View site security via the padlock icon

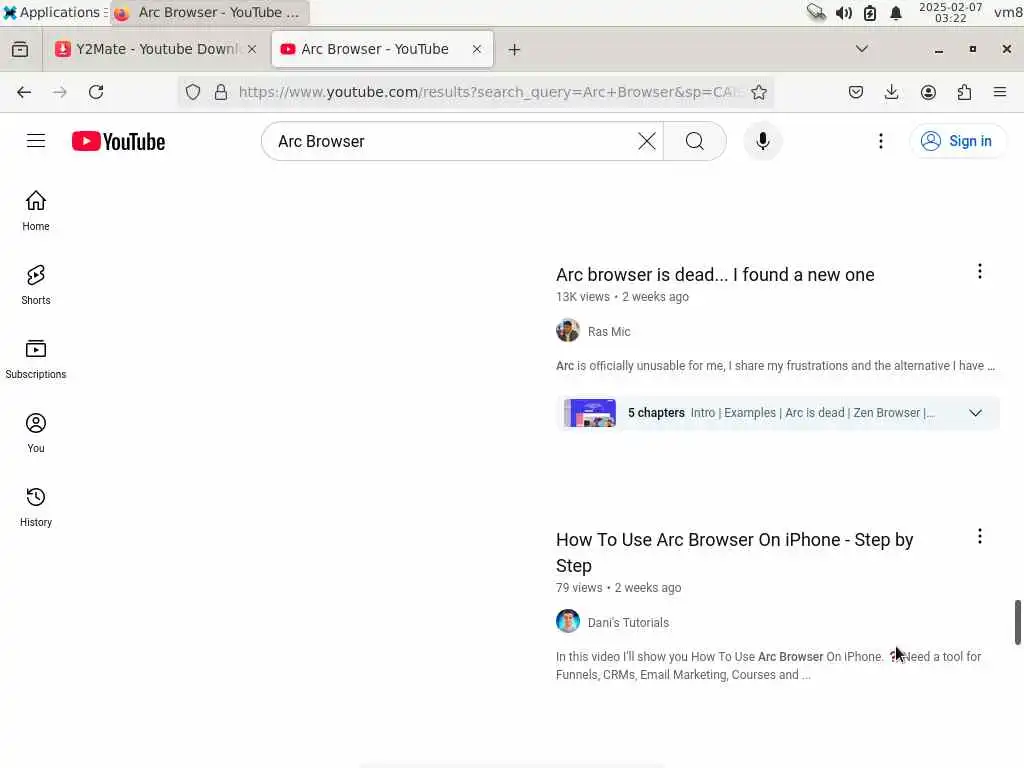(221, 92)
